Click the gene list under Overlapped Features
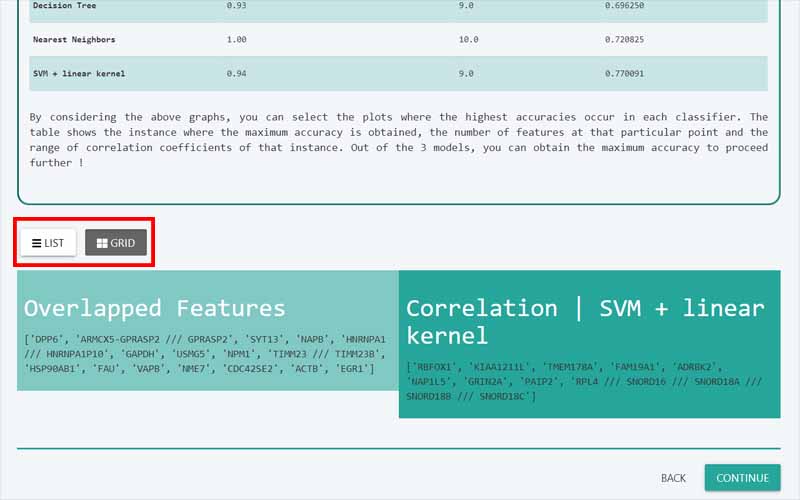This screenshot has width=800, height=500. click(x=205, y=354)
